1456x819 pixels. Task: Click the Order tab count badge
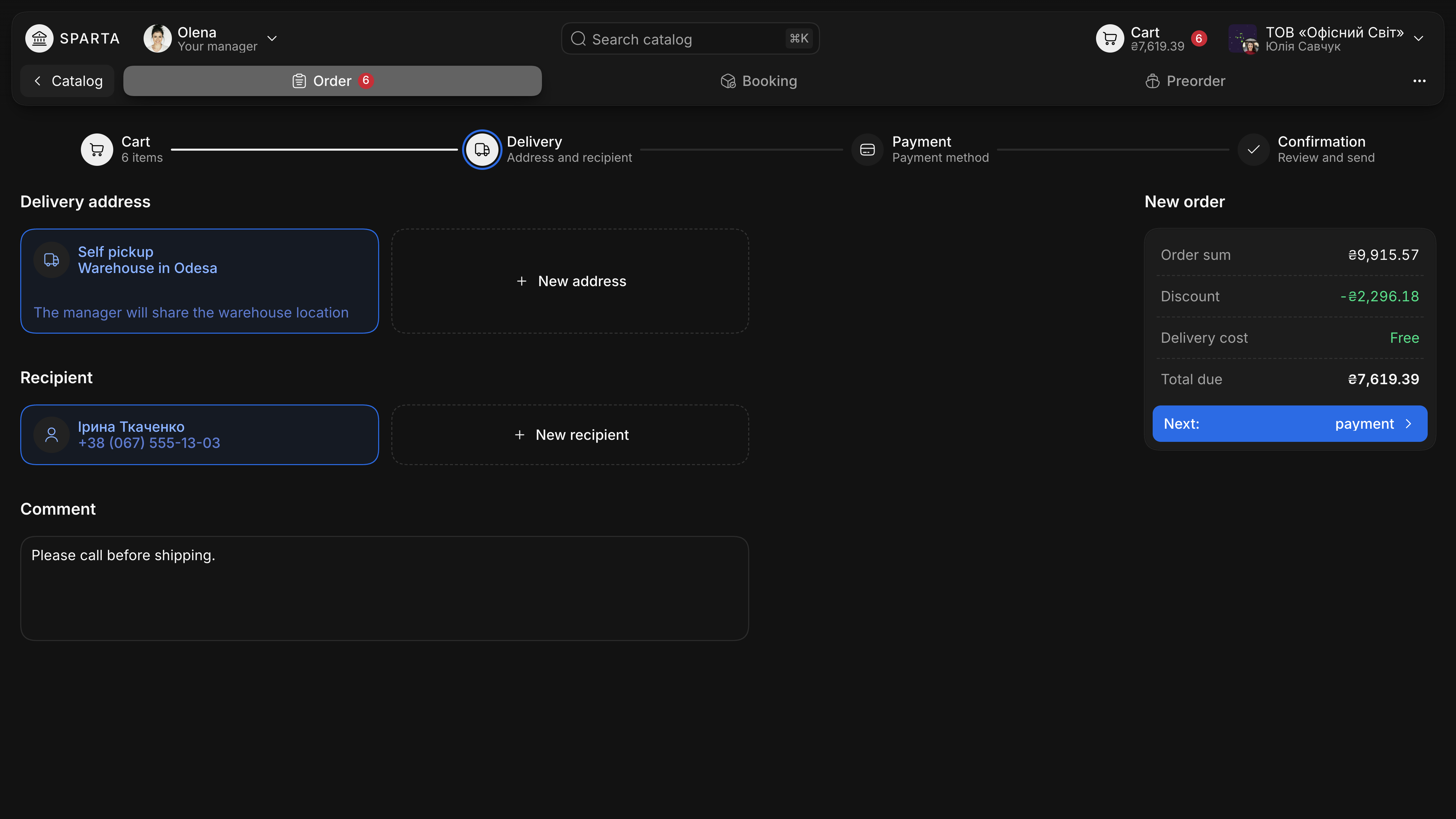tap(366, 80)
